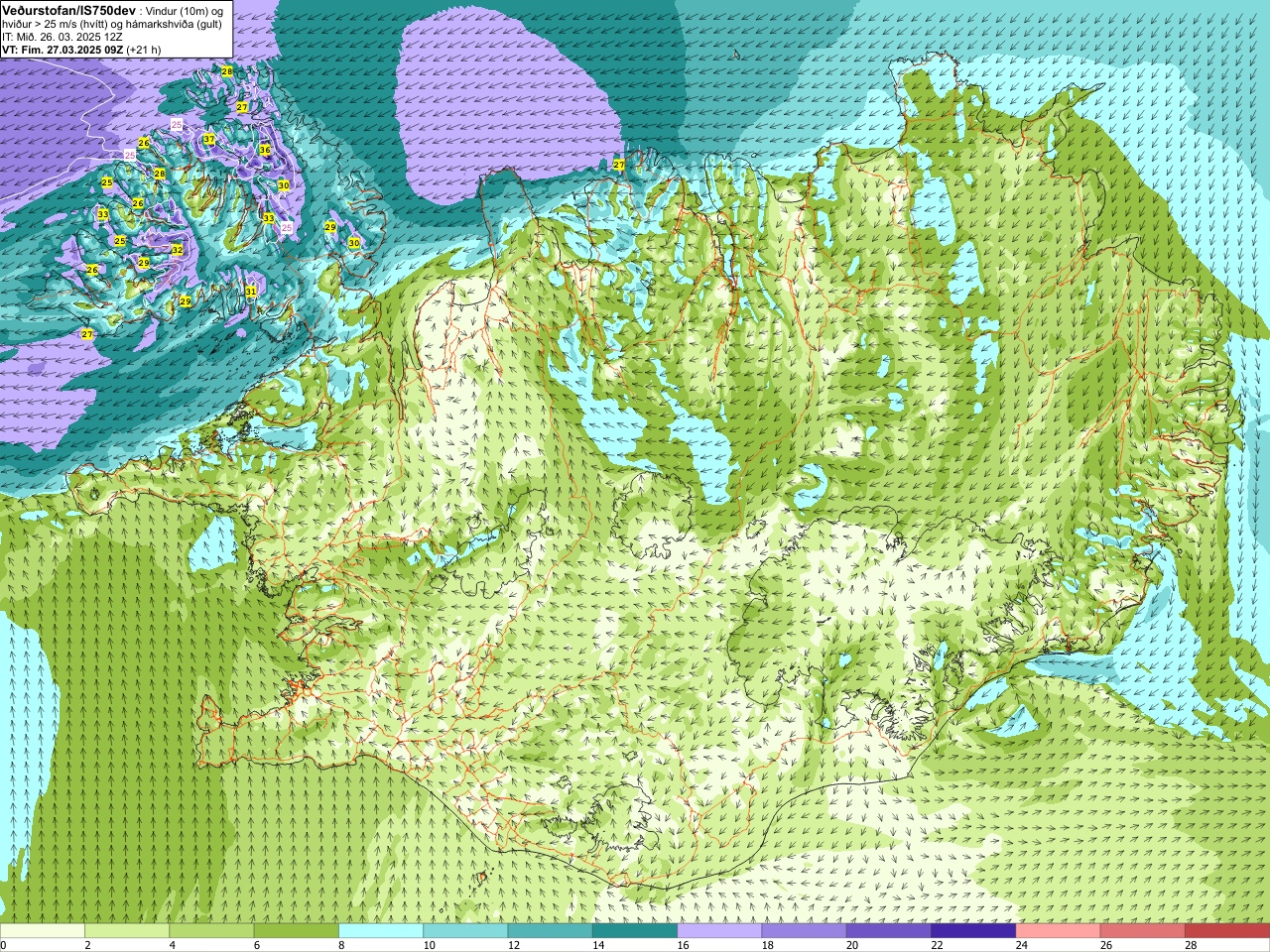Select the light lime 2–4 m/s legend swatch
The image size is (1270, 952).
pos(127,931)
